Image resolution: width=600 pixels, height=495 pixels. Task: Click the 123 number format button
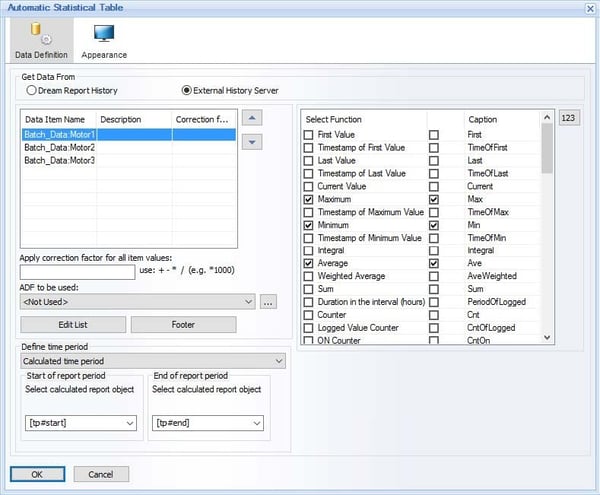570,118
